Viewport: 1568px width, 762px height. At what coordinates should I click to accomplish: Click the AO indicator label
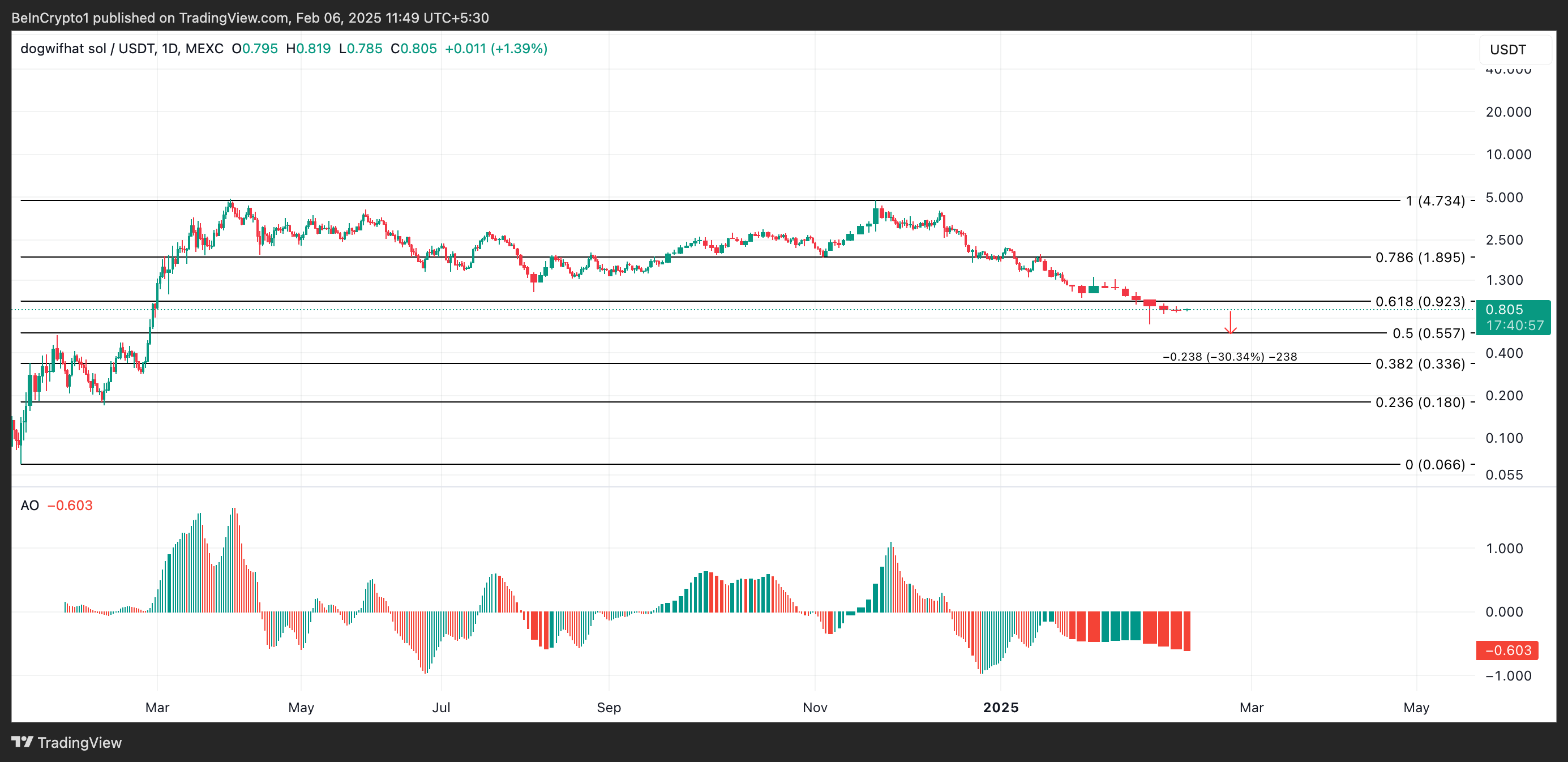click(x=29, y=505)
